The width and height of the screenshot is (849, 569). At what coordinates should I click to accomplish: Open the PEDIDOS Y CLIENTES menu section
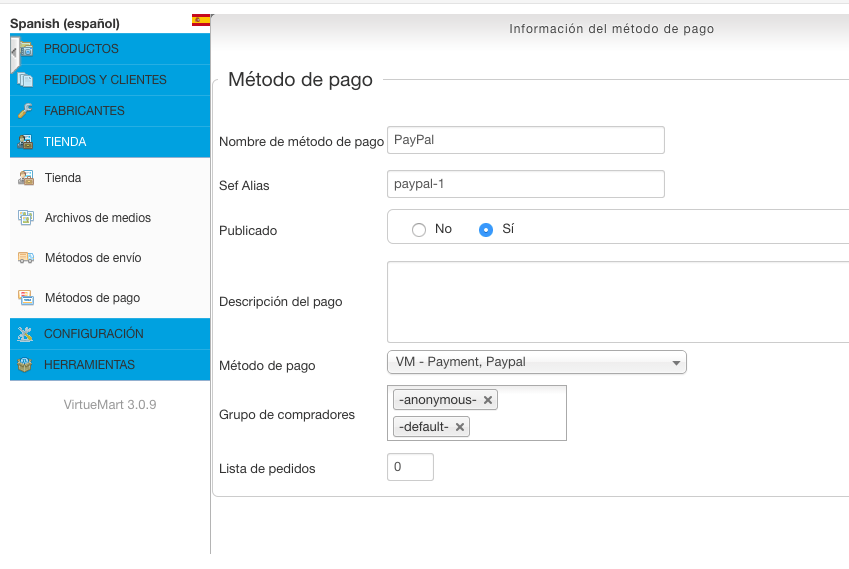tap(110, 80)
